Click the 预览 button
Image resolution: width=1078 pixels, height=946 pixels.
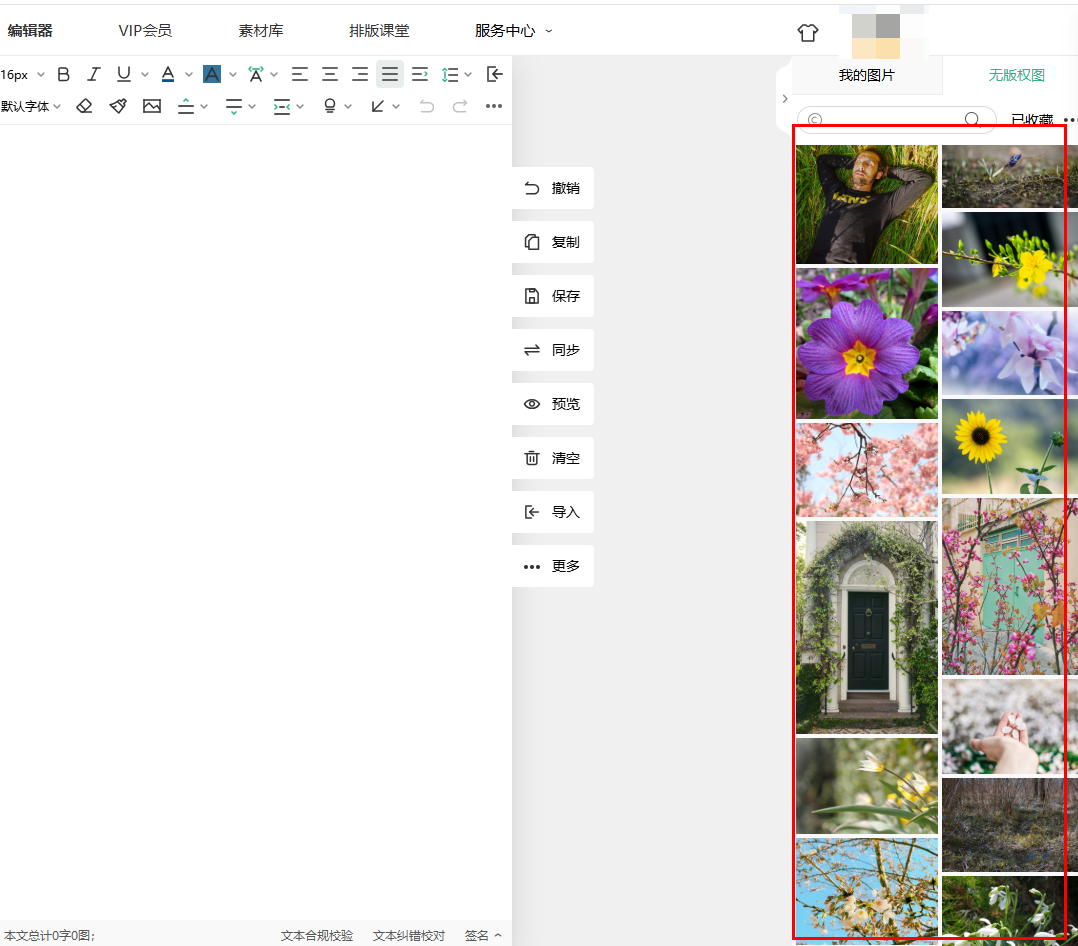(553, 404)
